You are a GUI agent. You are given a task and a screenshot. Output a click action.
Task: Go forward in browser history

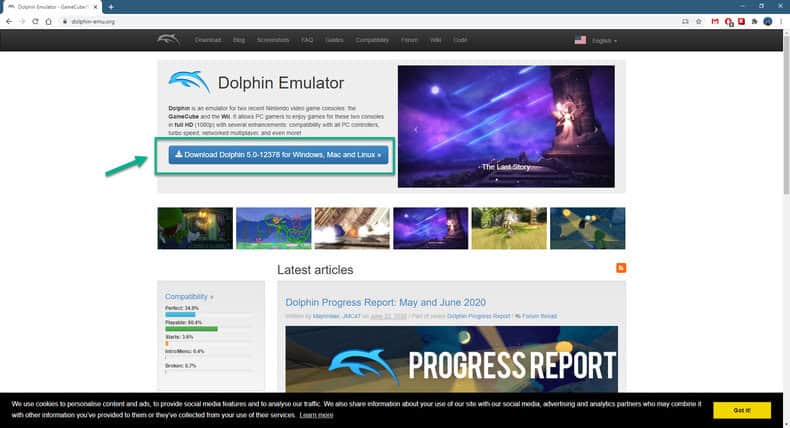(22, 21)
